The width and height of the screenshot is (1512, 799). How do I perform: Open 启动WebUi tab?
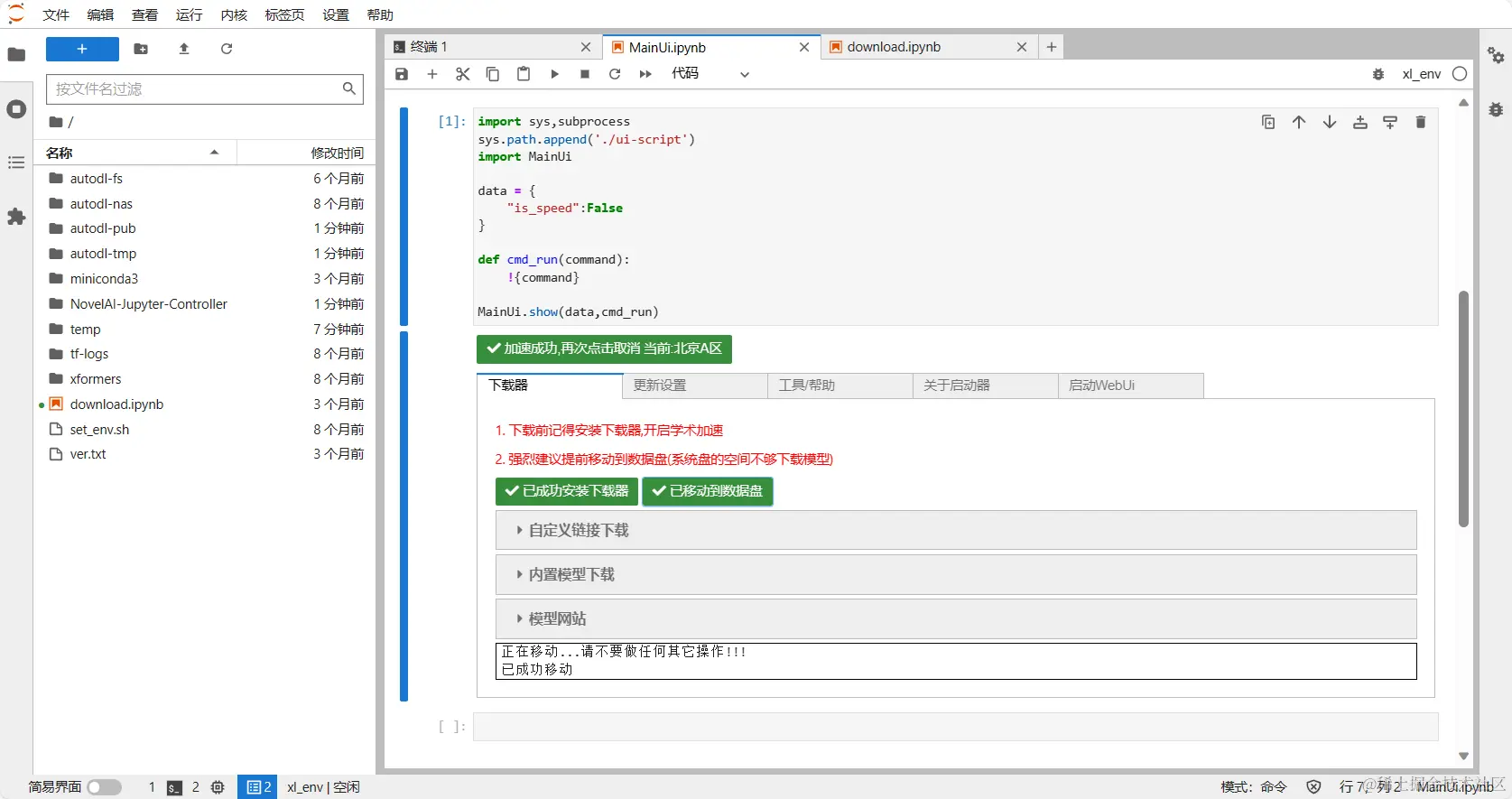(1130, 386)
